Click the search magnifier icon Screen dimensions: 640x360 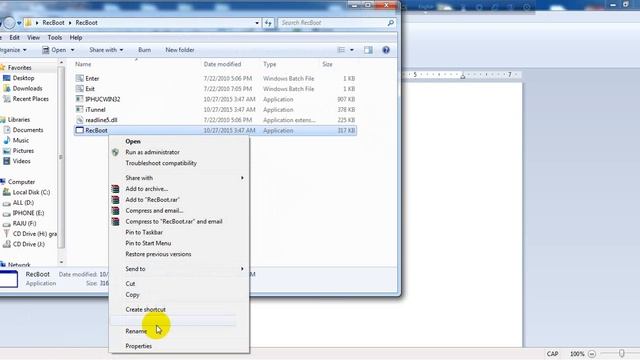(x=391, y=23)
